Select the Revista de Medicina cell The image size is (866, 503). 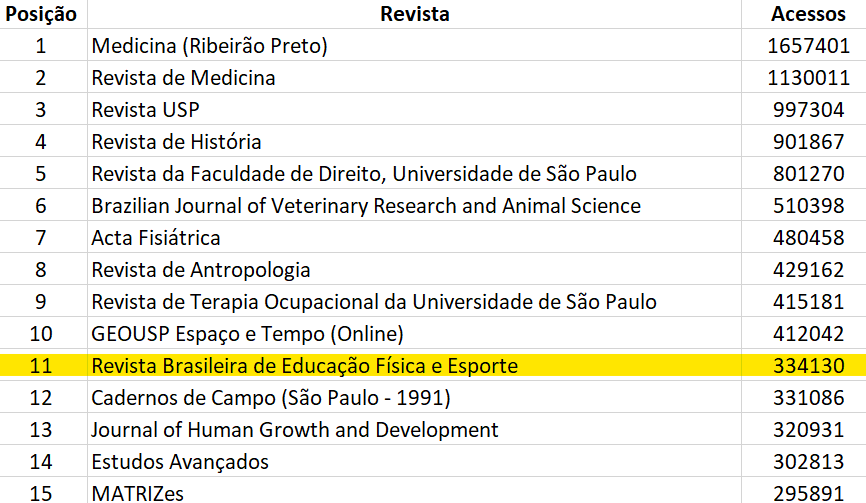pyautogui.click(x=414, y=77)
